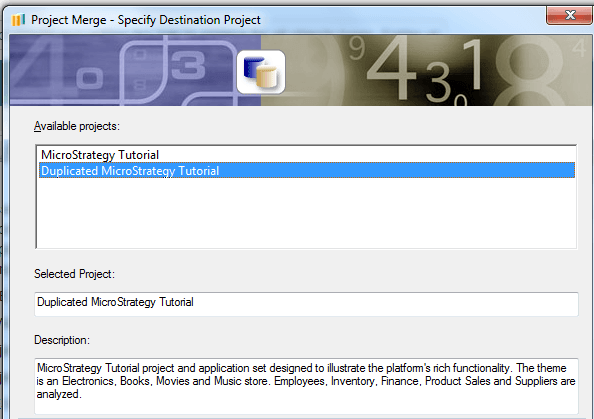Click the Description label
The width and height of the screenshot is (594, 419).
62,340
